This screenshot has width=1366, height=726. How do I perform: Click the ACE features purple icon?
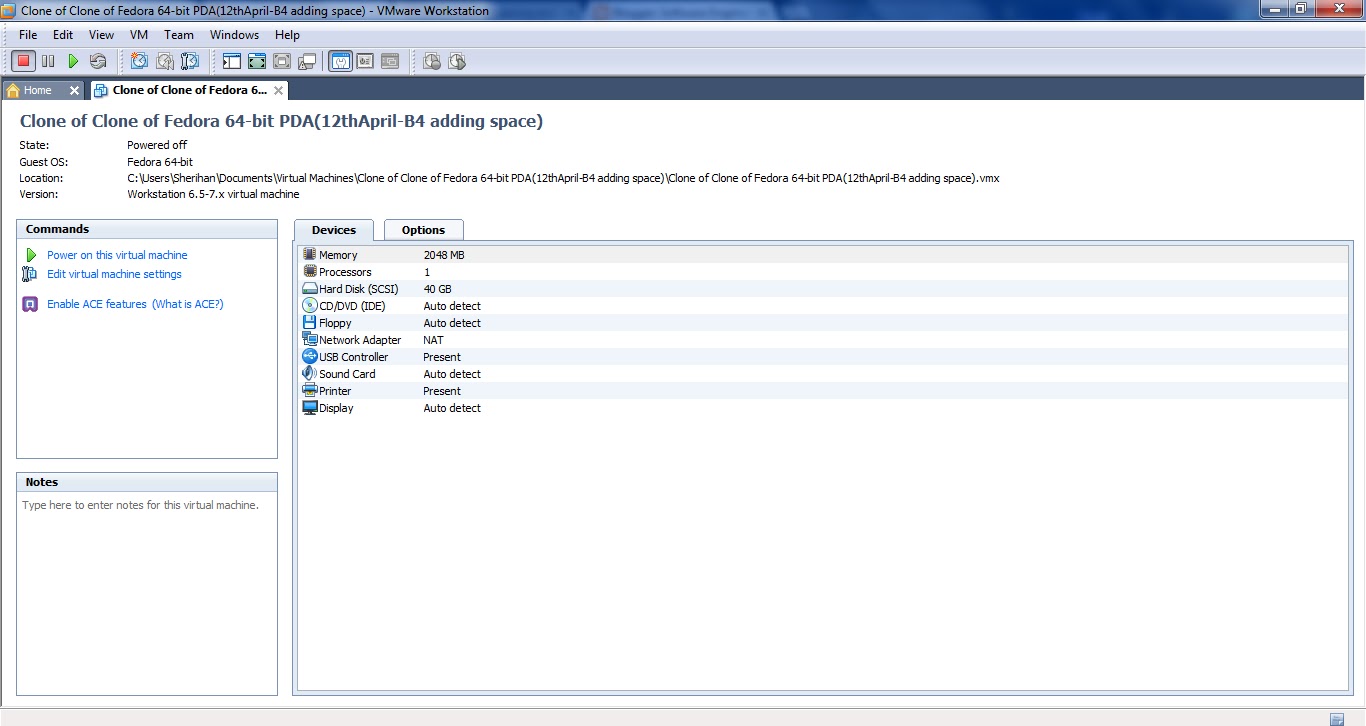coord(30,304)
